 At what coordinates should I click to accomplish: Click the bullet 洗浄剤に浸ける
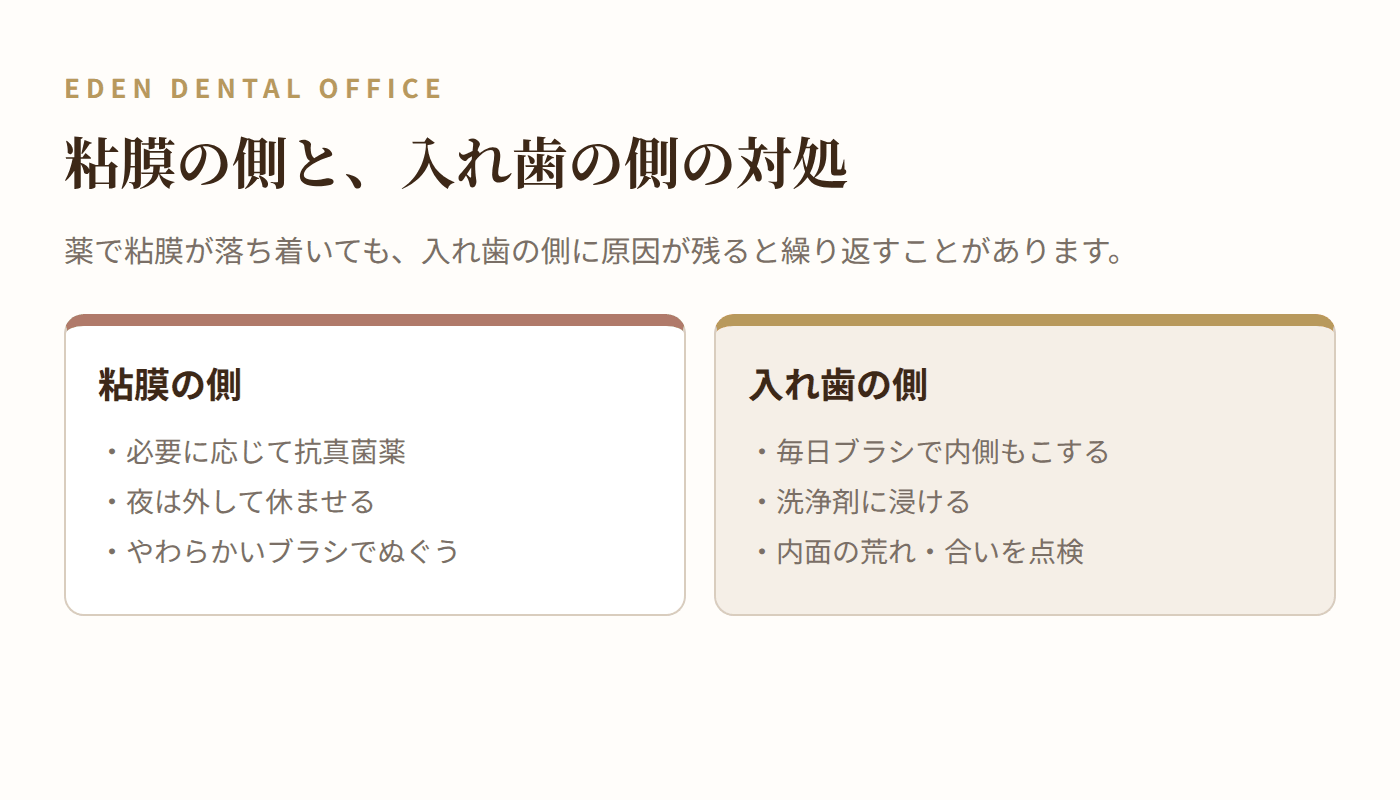(x=861, y=501)
